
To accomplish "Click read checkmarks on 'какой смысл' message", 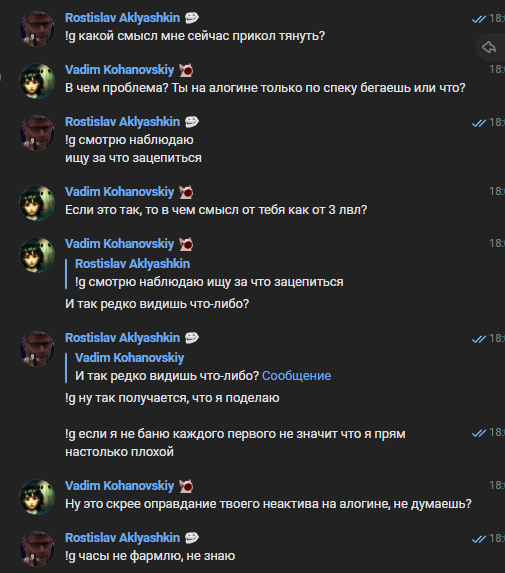I will coord(479,19).
